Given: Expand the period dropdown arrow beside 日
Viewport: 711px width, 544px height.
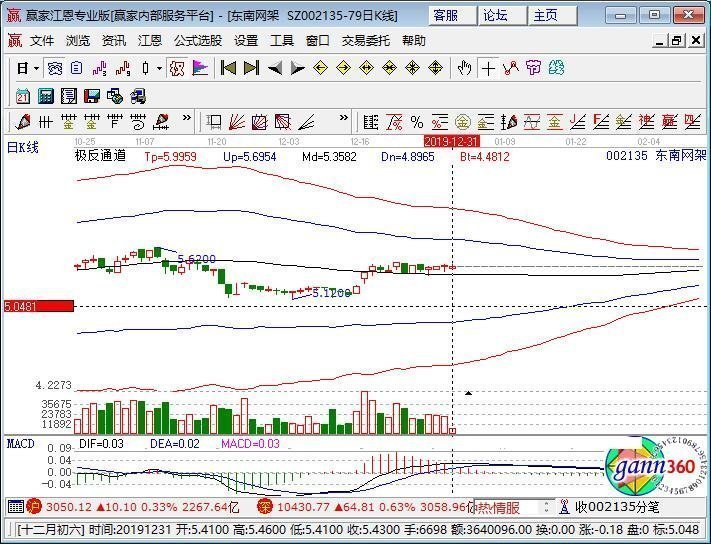Looking at the screenshot, I should pyautogui.click(x=36, y=69).
